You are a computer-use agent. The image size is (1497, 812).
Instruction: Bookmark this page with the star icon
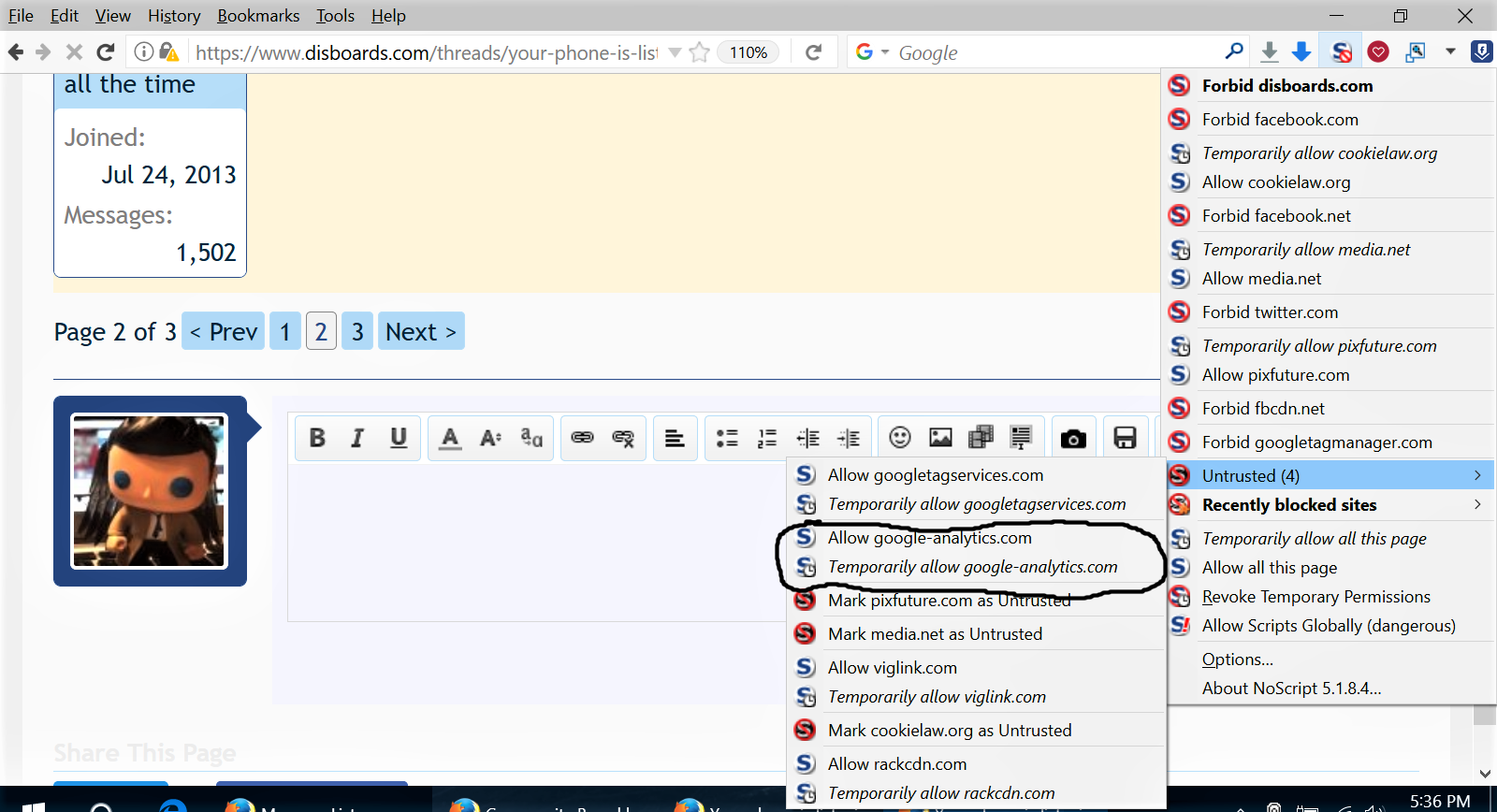(699, 52)
